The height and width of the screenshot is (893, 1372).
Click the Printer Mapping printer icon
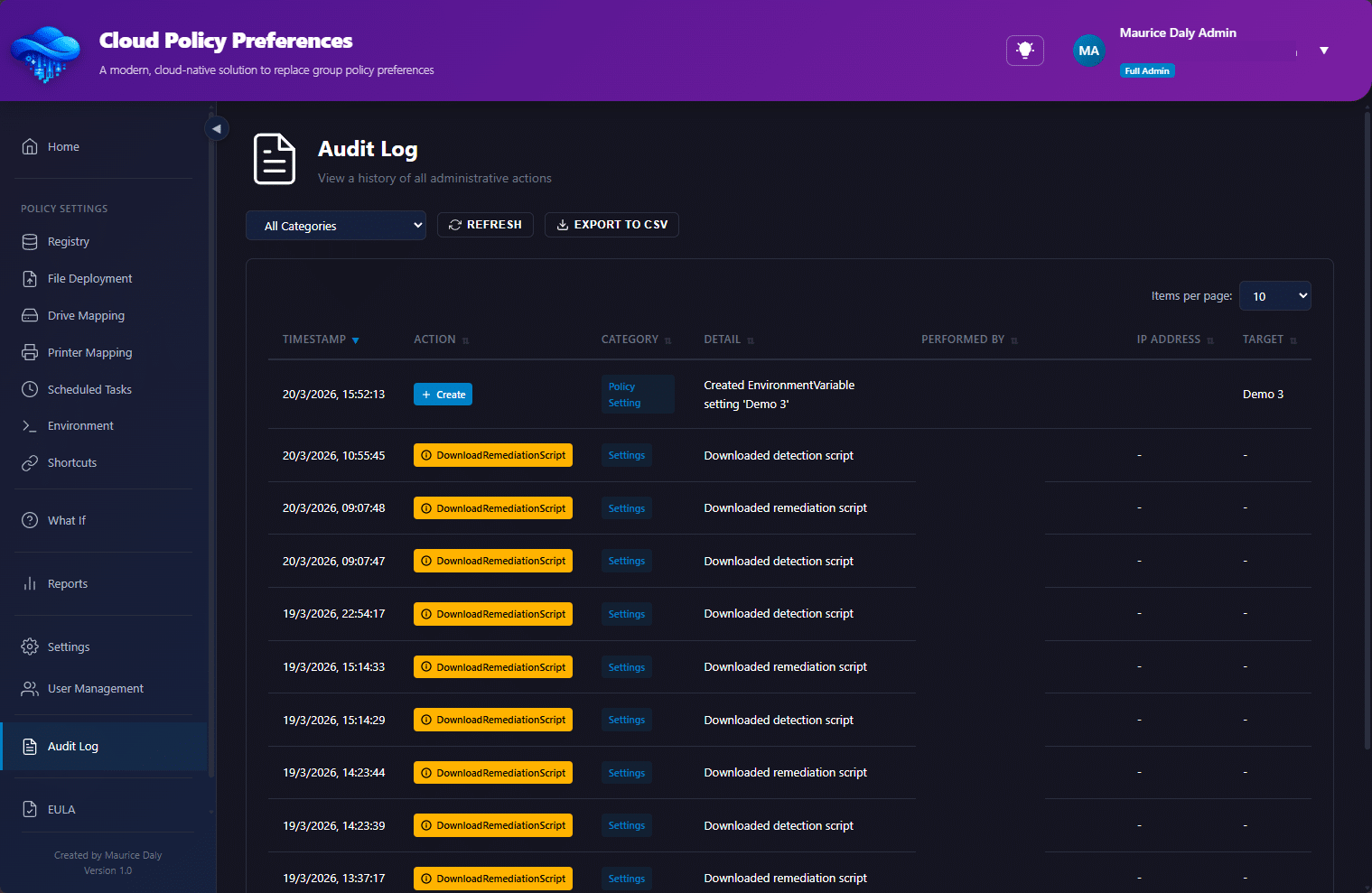tap(30, 353)
